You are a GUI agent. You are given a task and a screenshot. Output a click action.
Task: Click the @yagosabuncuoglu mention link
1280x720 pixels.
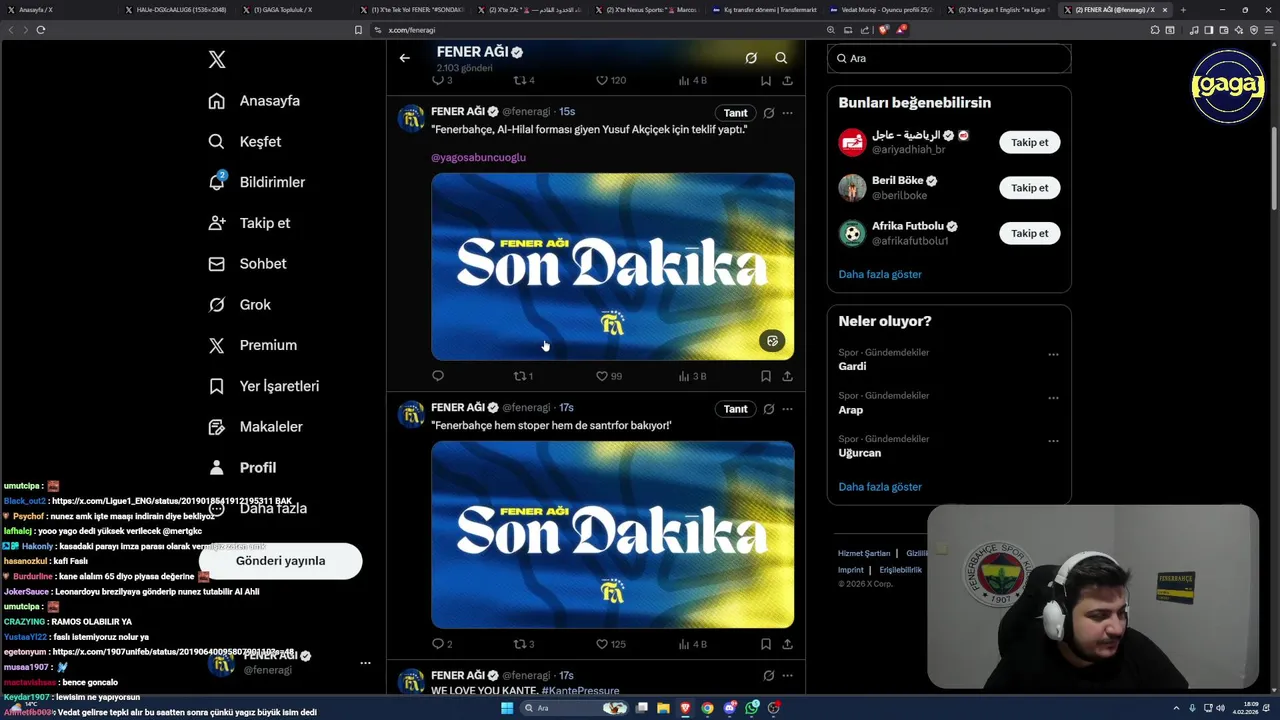pos(478,157)
